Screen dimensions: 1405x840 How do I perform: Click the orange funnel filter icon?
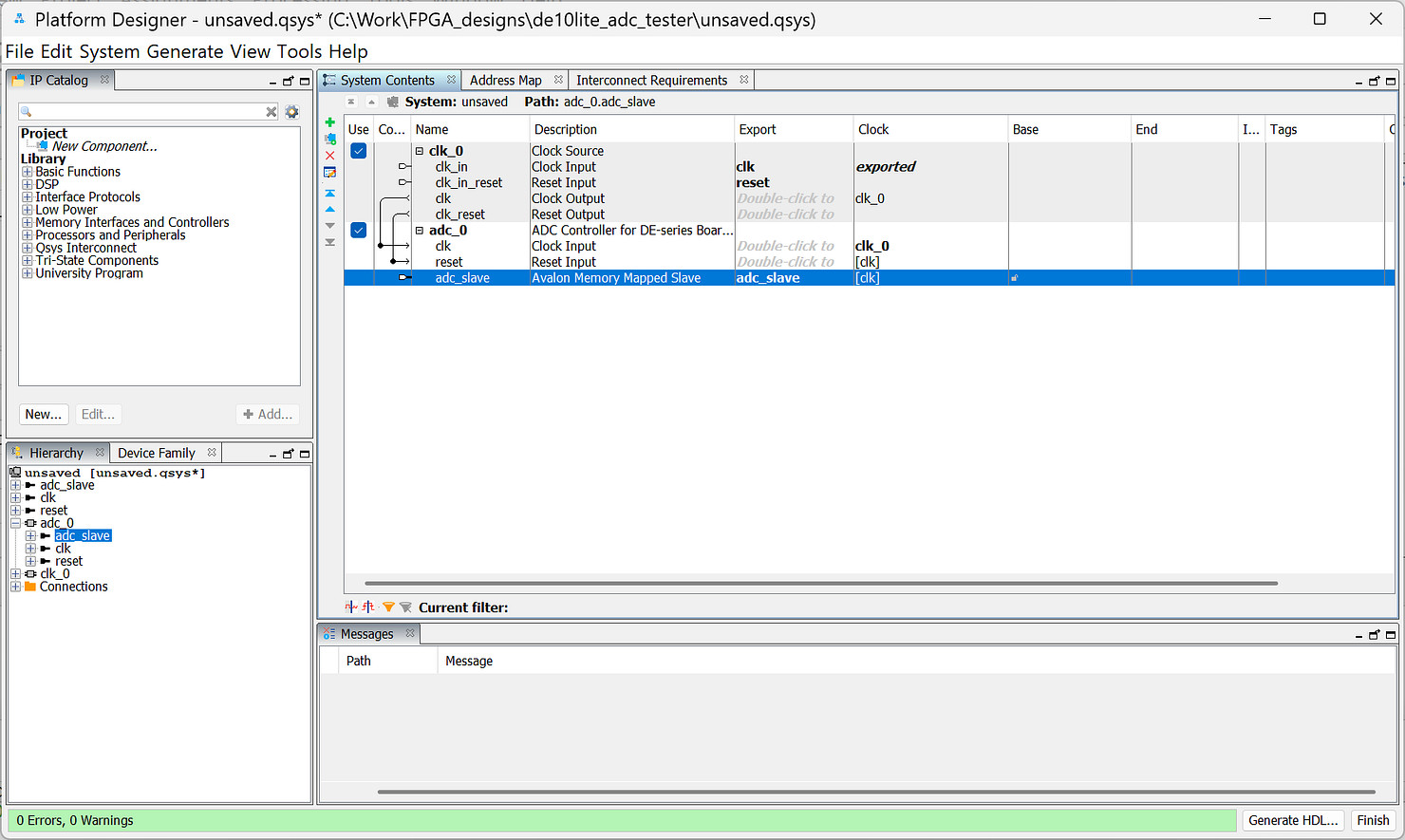(388, 607)
